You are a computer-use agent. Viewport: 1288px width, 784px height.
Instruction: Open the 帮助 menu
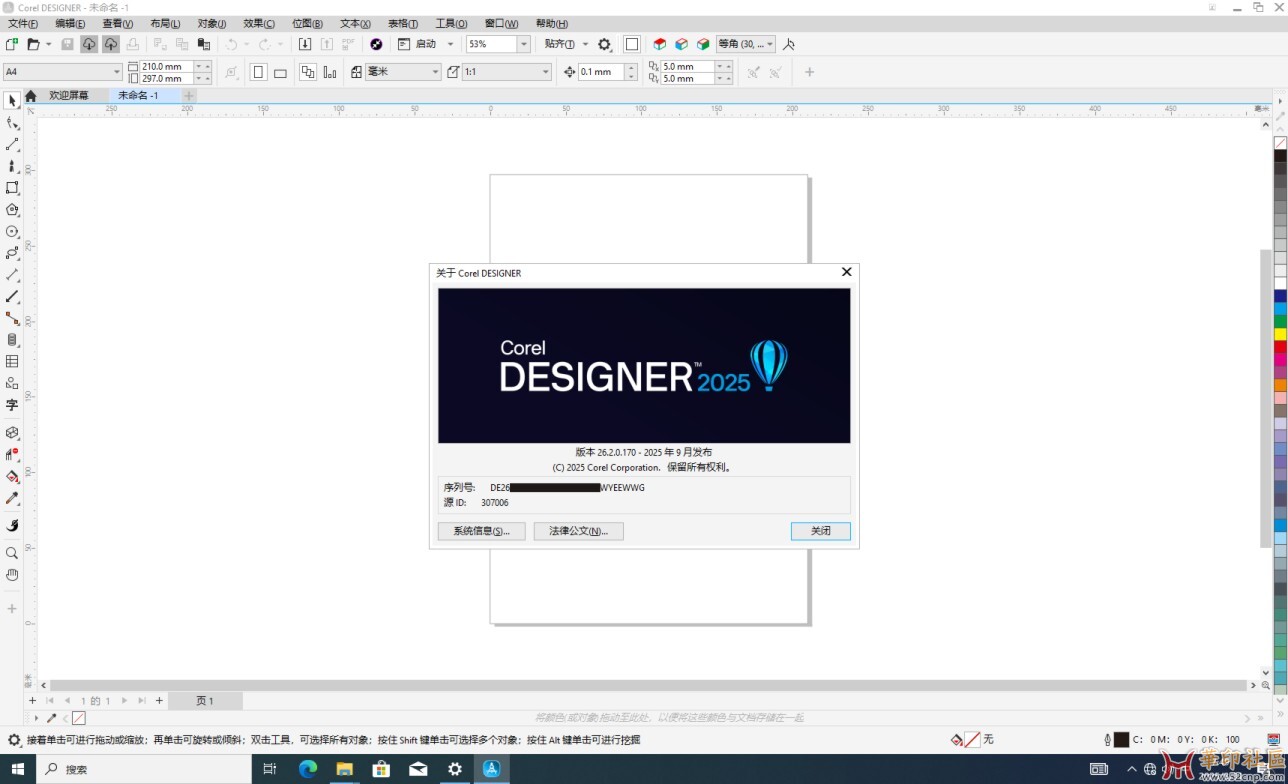click(551, 23)
